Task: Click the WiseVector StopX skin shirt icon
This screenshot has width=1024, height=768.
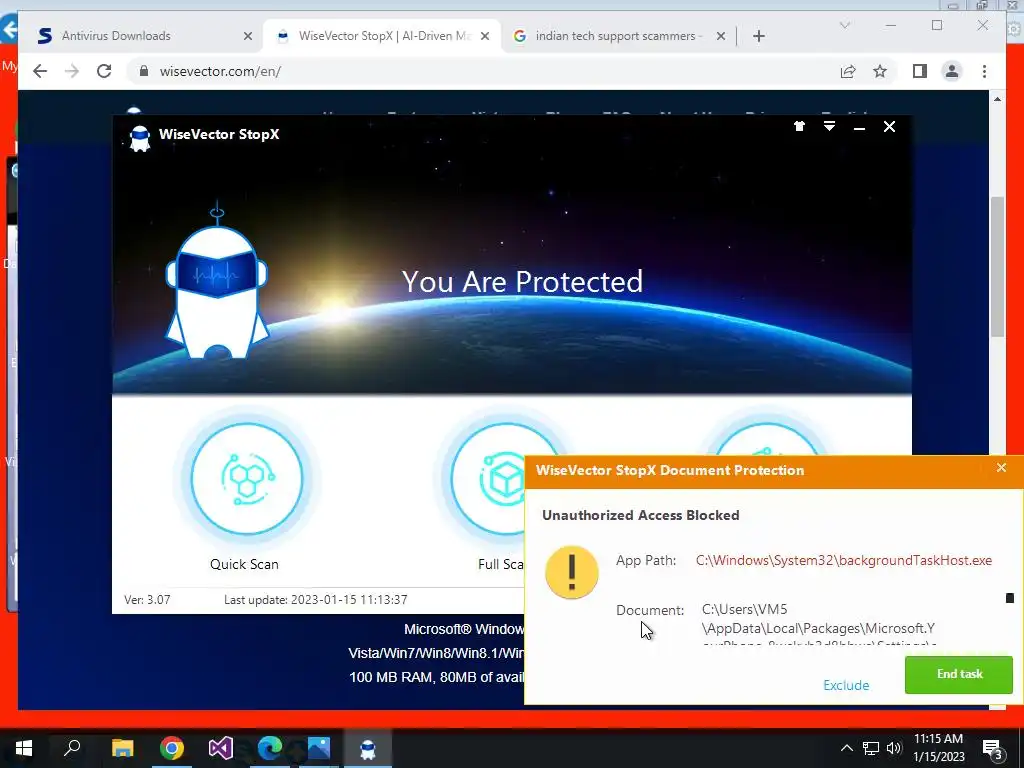Action: point(799,127)
